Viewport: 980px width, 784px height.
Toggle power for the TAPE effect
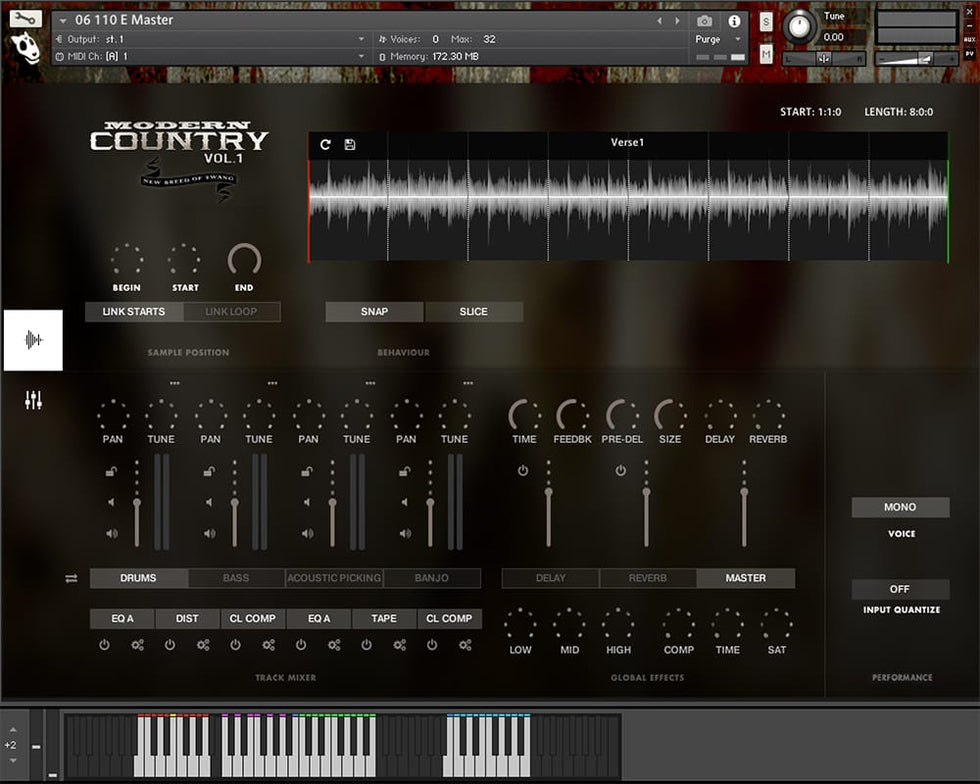click(367, 645)
